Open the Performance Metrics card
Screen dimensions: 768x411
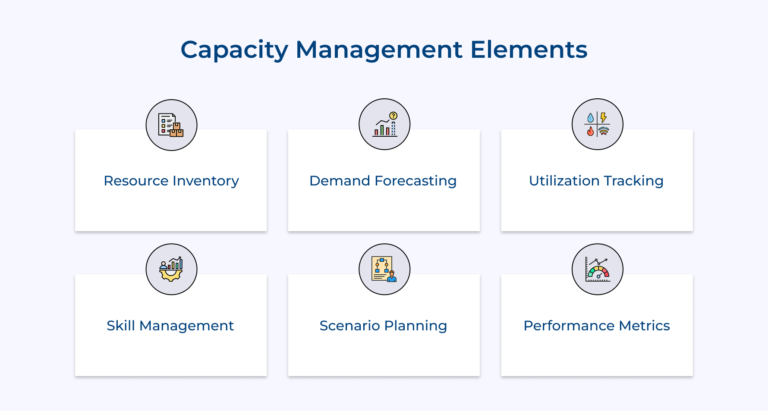[597, 325]
